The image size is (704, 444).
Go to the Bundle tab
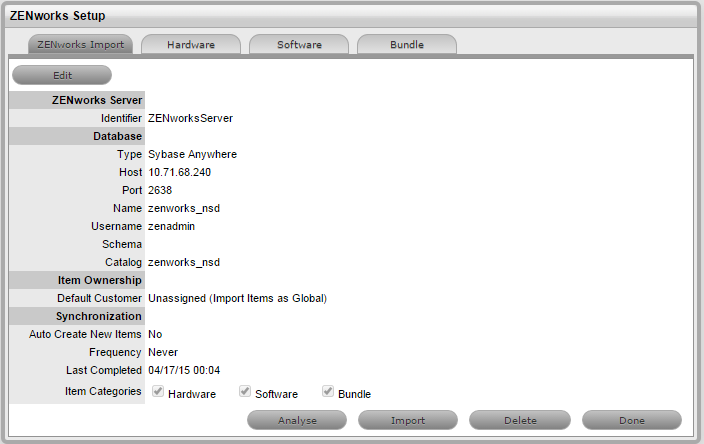point(407,45)
